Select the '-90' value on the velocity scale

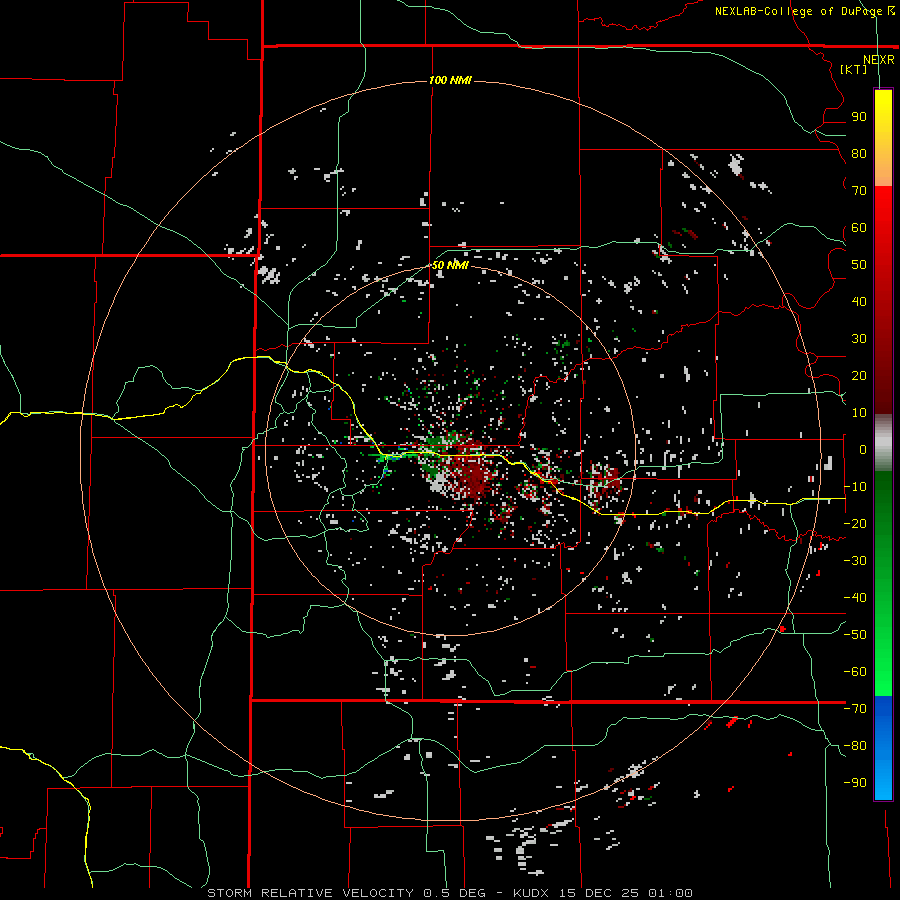(855, 783)
